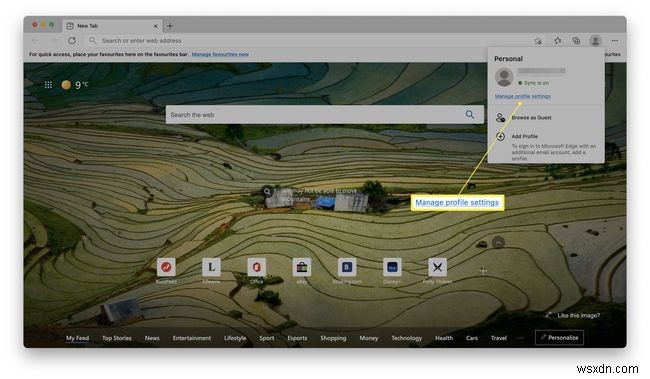
Task: Open the L quick link tile
Action: pyautogui.click(x=211, y=267)
